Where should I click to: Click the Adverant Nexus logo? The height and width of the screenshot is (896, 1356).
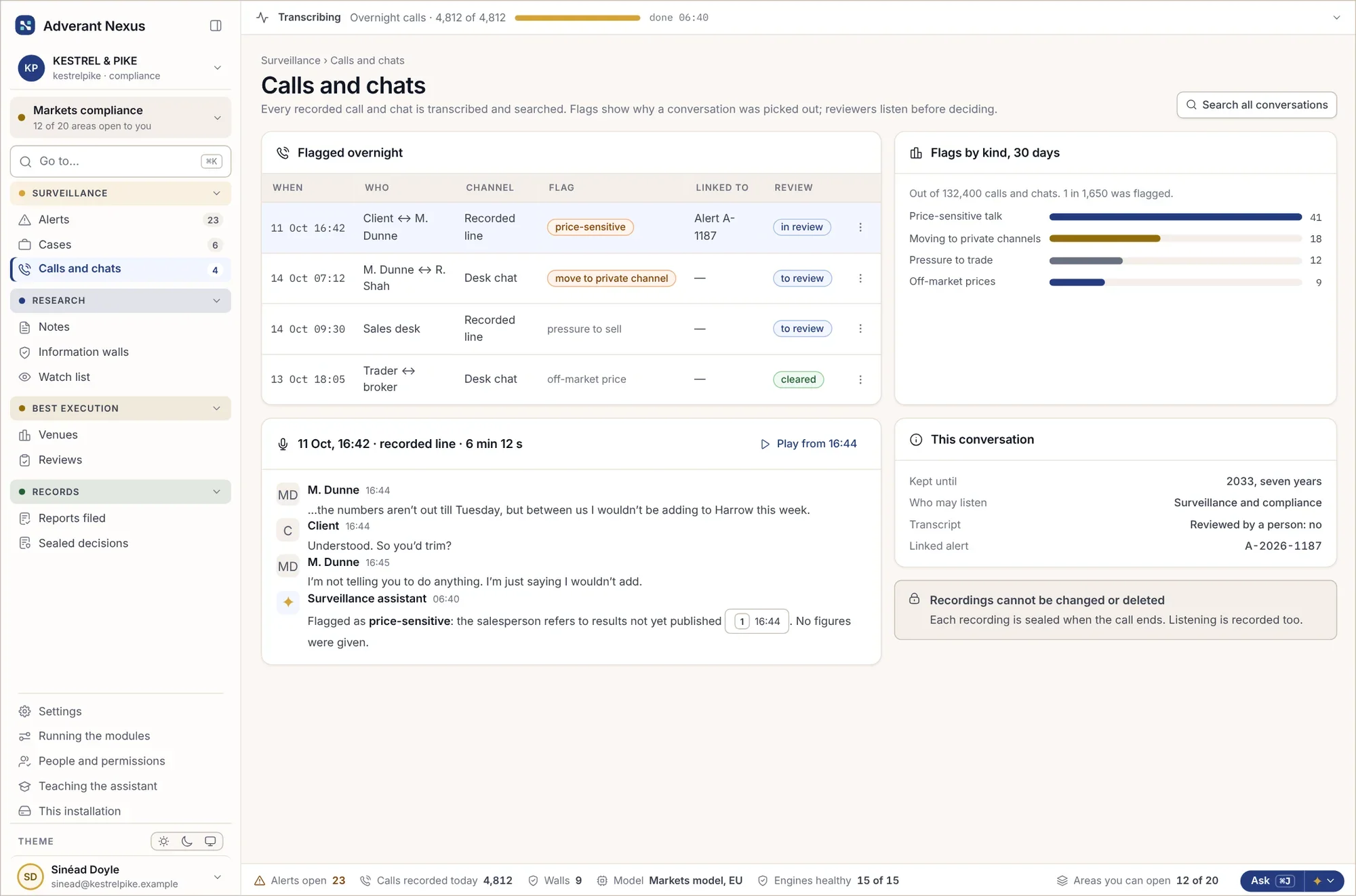pos(25,26)
